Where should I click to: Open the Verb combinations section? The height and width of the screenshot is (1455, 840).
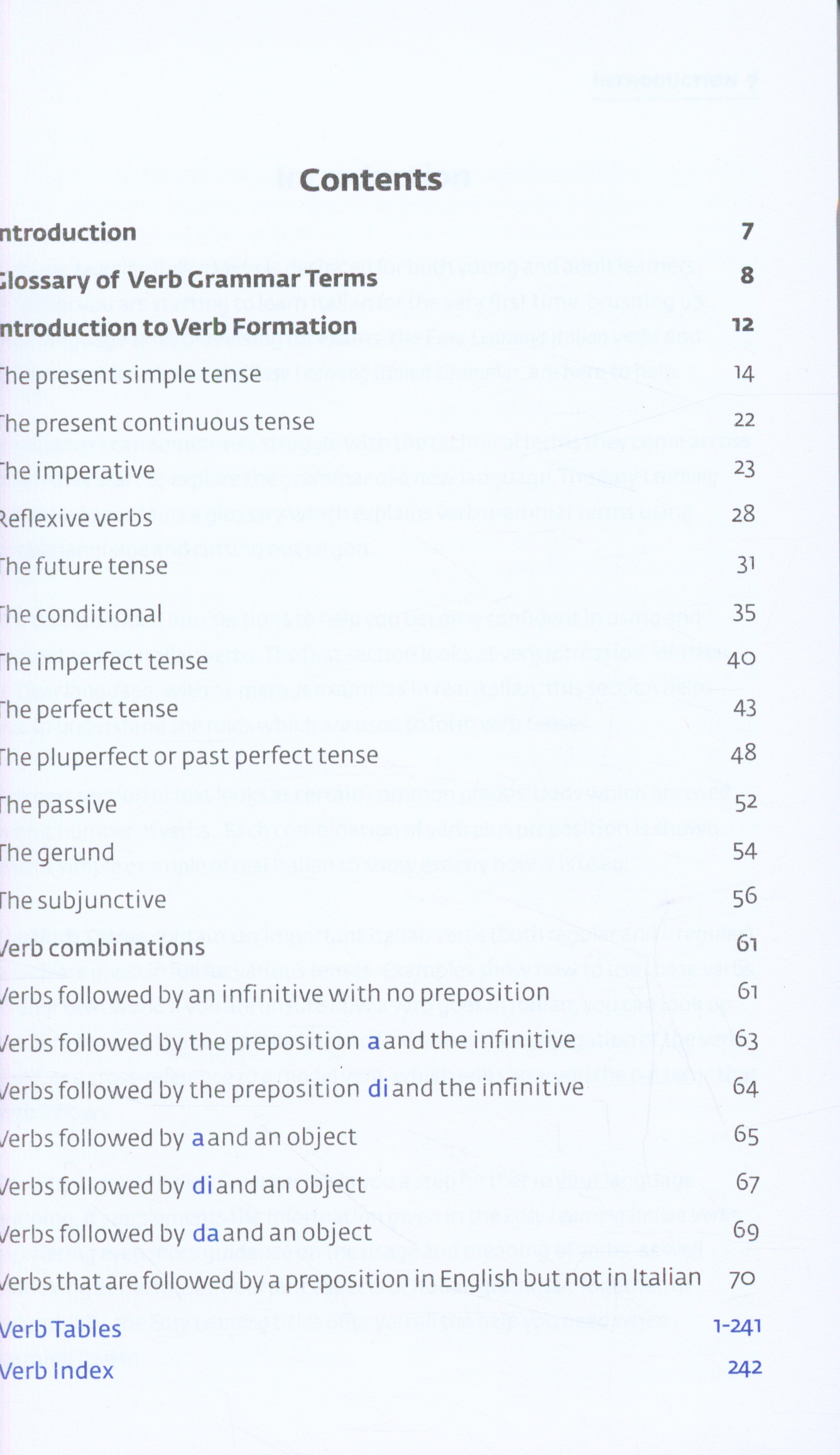coord(102,948)
